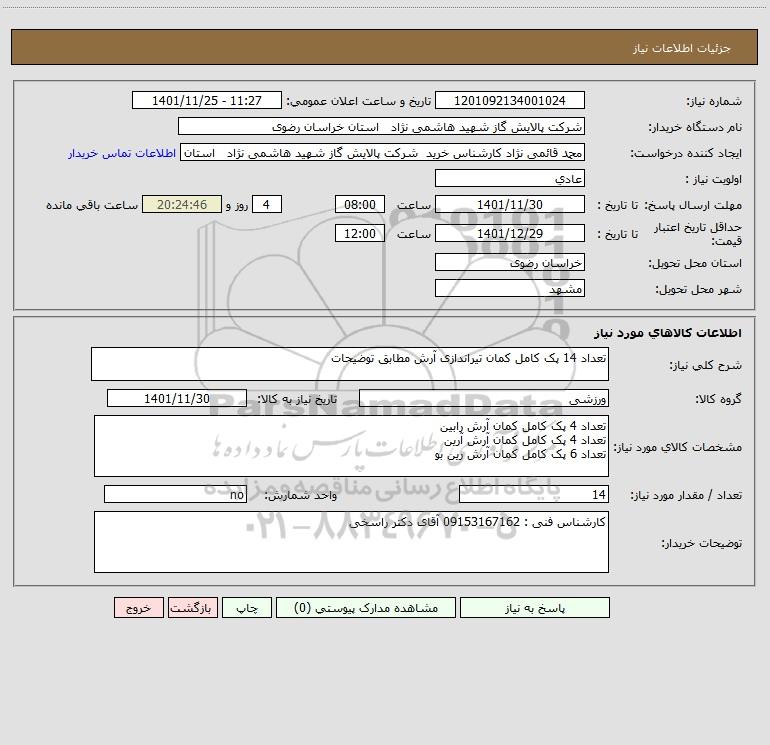Click the quantity field showing 14
770x745 pixels.
pyautogui.click(x=534, y=494)
